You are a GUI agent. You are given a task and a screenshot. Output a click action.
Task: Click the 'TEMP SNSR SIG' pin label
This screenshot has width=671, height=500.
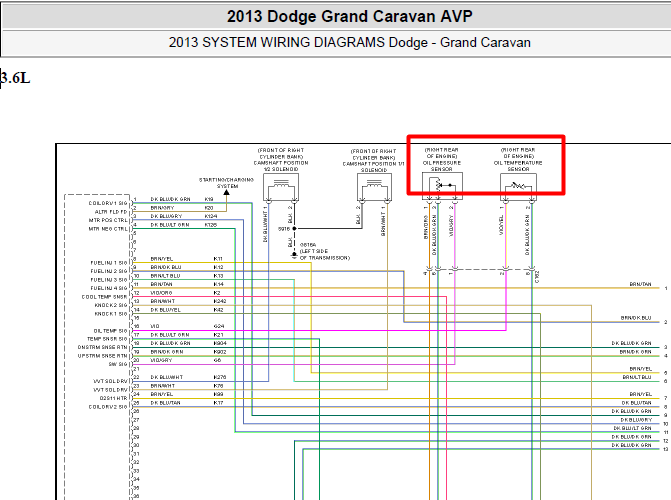click(107, 339)
